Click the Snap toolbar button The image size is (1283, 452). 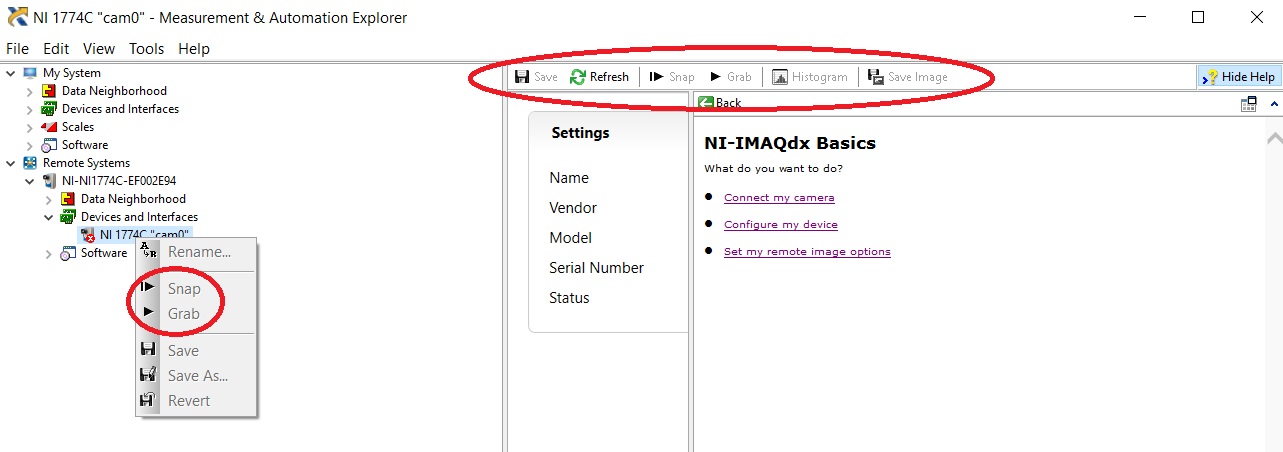(672, 77)
